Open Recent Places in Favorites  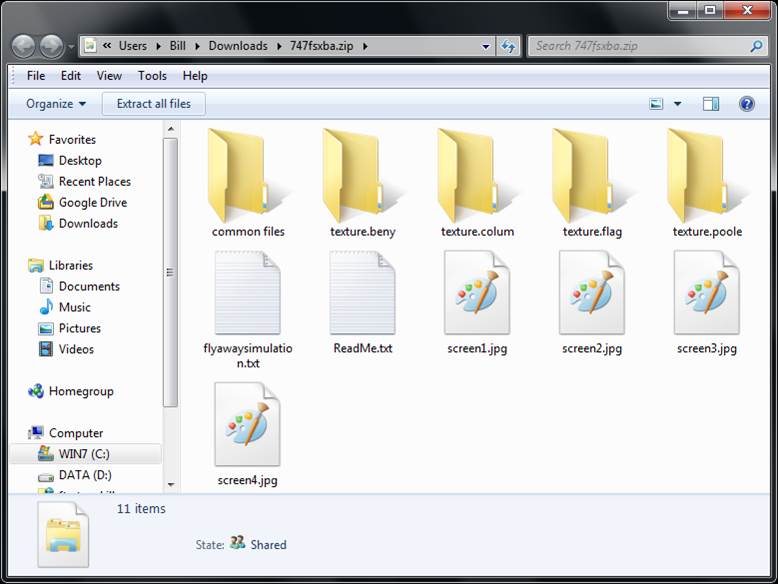tap(94, 182)
